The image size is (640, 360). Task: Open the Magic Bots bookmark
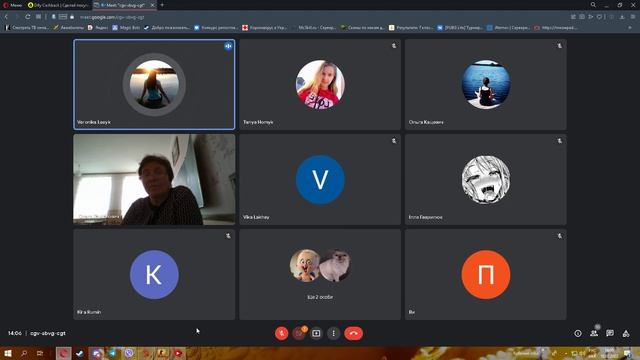coord(126,28)
